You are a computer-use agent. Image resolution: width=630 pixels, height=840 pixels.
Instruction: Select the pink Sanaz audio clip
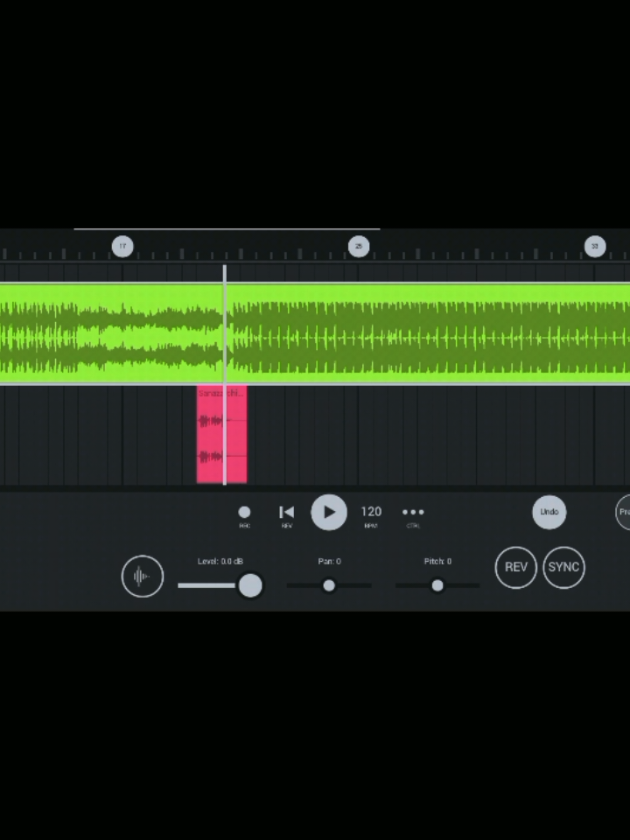coord(222,434)
